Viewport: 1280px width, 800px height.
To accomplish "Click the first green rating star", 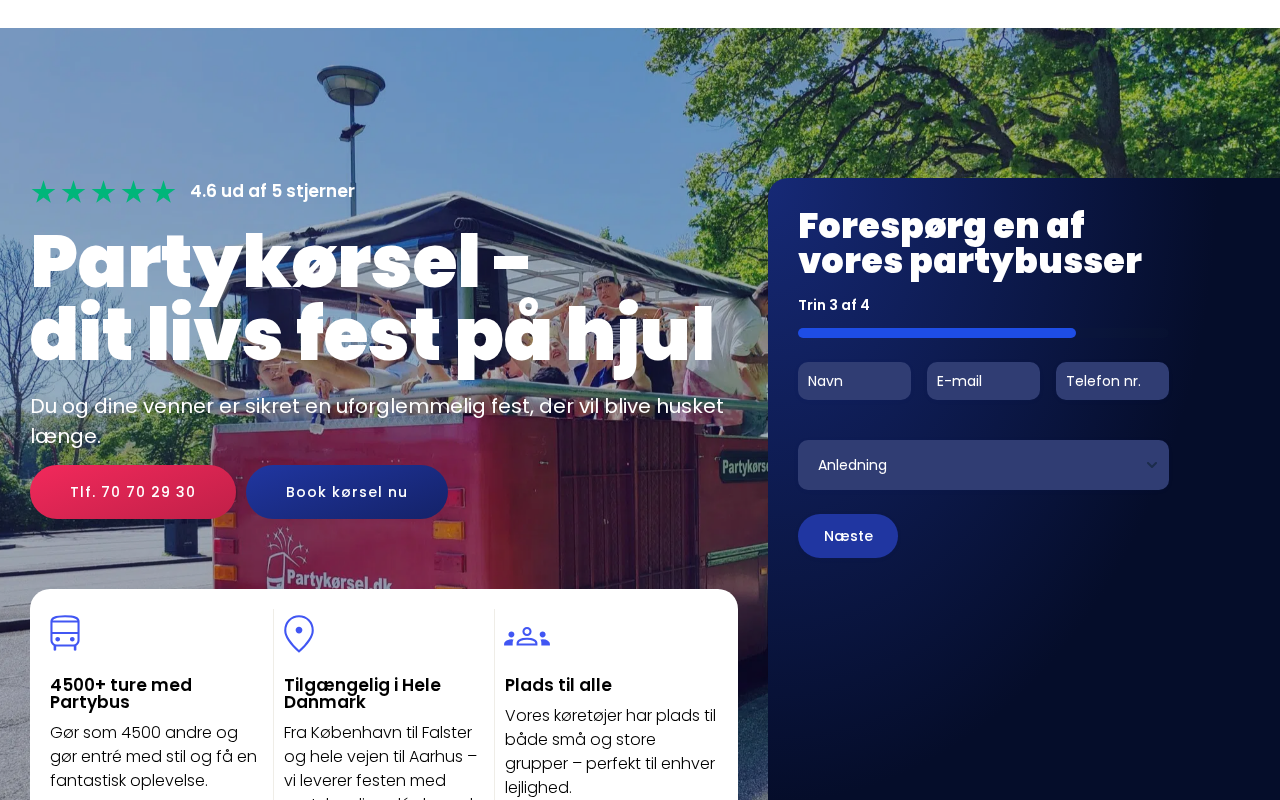I will (43, 192).
